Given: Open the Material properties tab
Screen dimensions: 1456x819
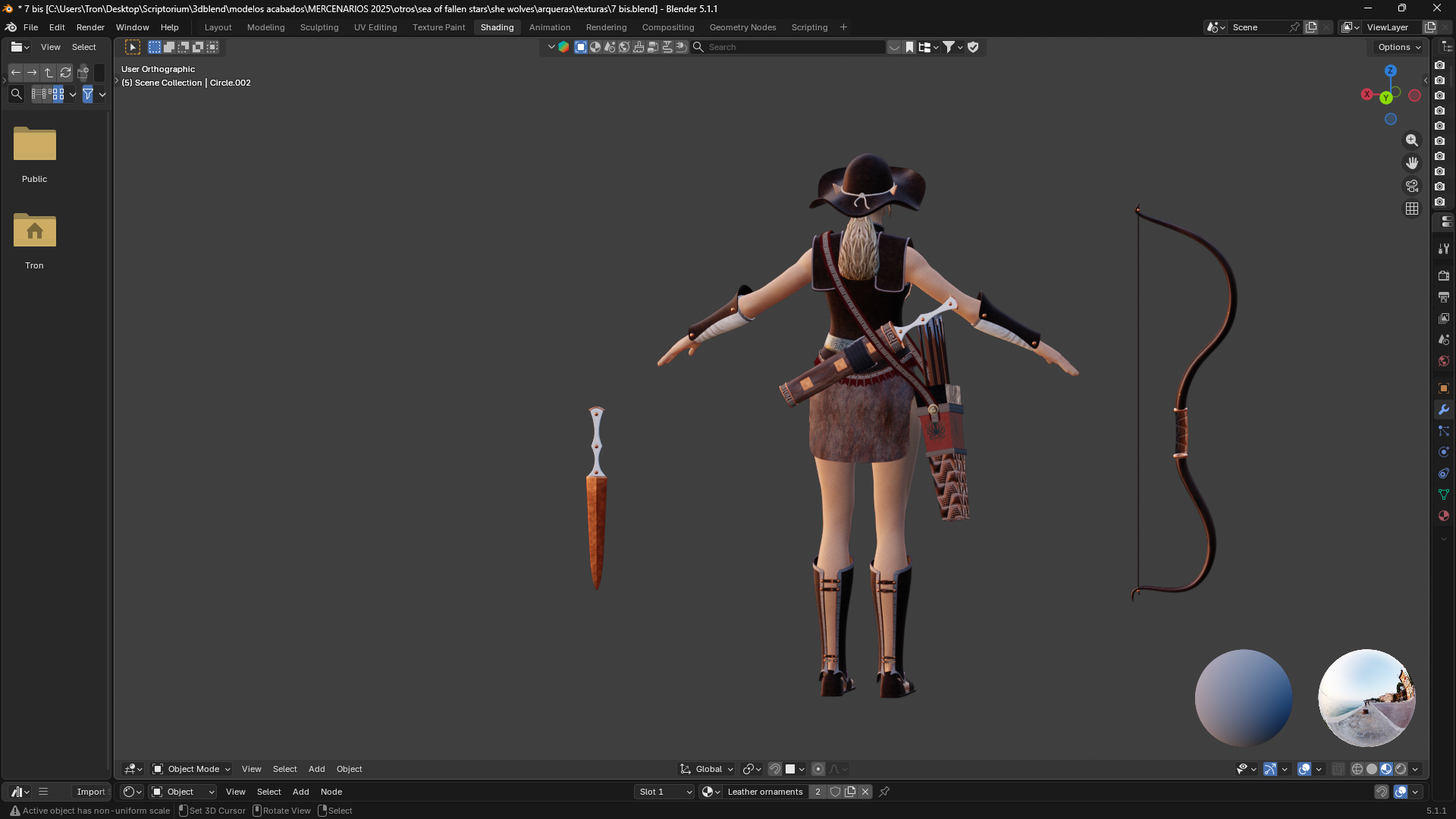Looking at the screenshot, I should (1443, 516).
